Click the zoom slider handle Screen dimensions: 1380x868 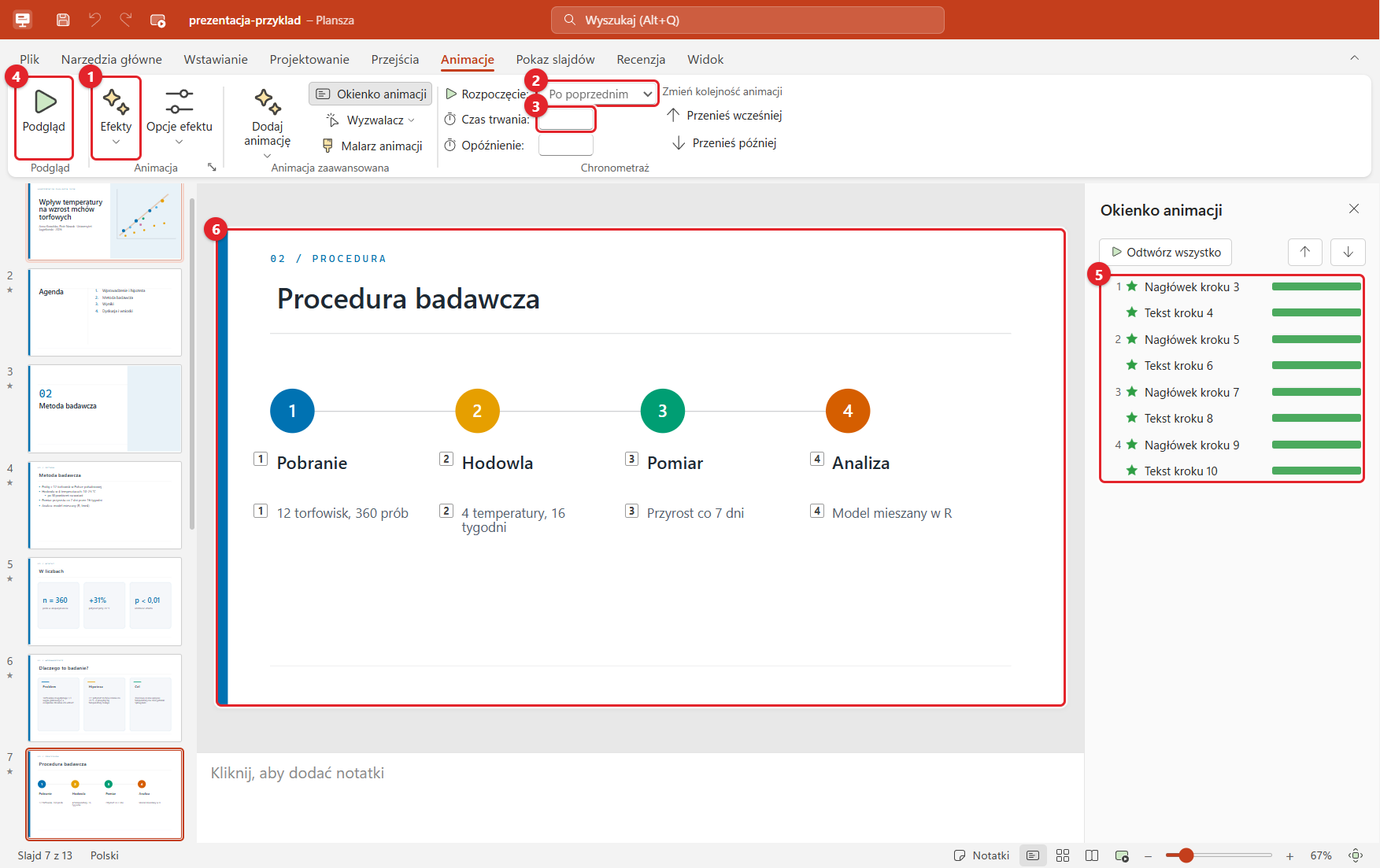(x=1186, y=855)
